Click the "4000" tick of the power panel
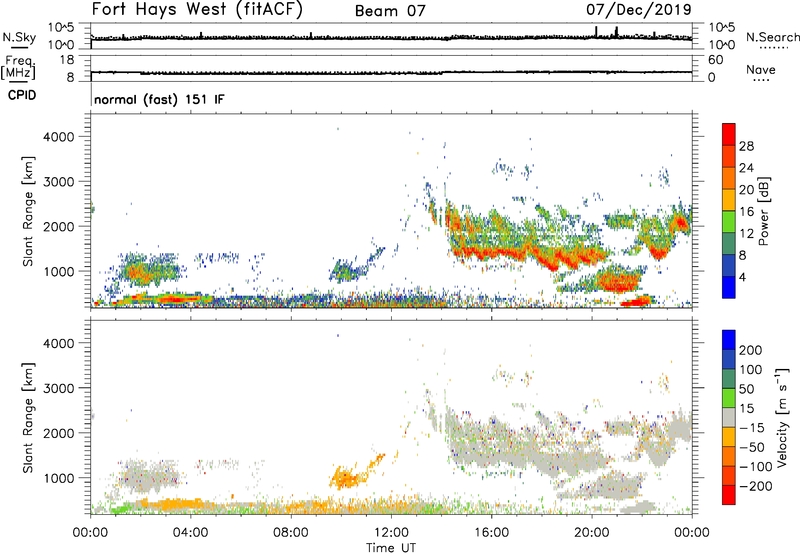This screenshot has height=554, width=800. [58, 137]
